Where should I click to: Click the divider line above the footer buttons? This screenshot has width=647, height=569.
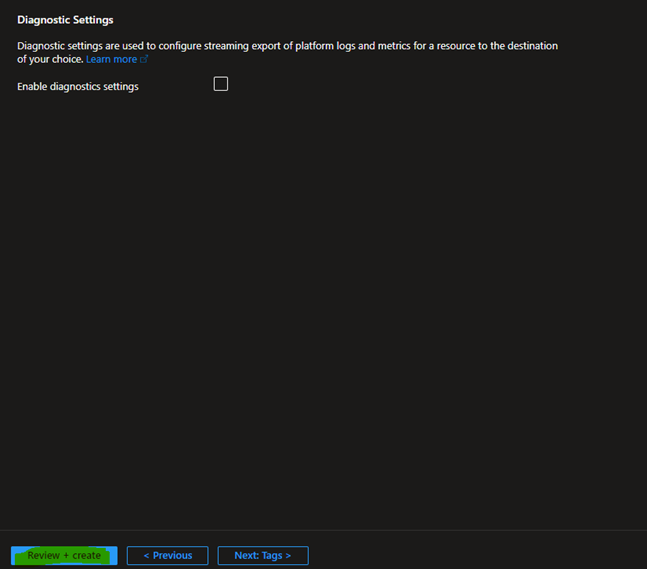[x=323, y=530]
